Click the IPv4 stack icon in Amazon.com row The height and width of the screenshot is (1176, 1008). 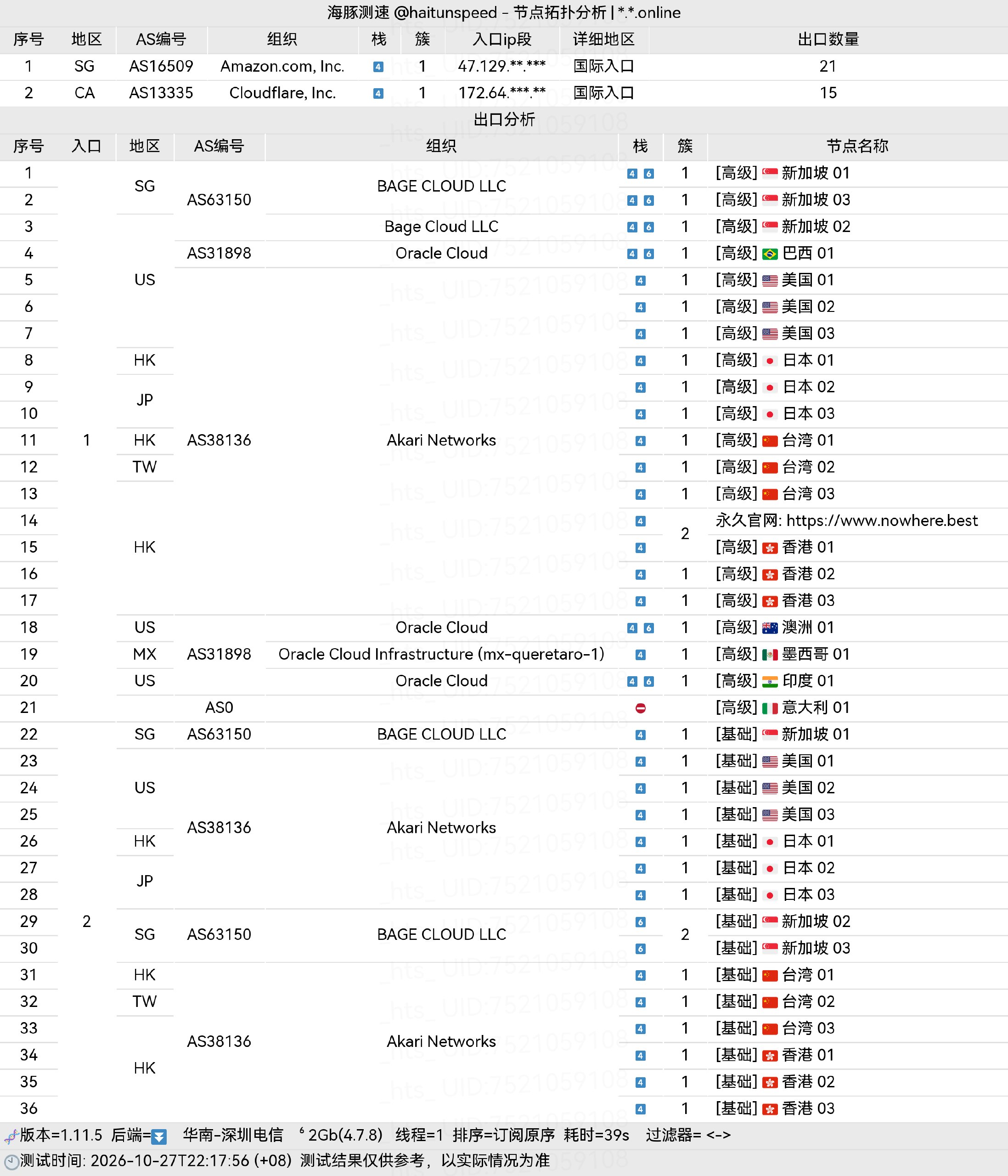pyautogui.click(x=378, y=67)
